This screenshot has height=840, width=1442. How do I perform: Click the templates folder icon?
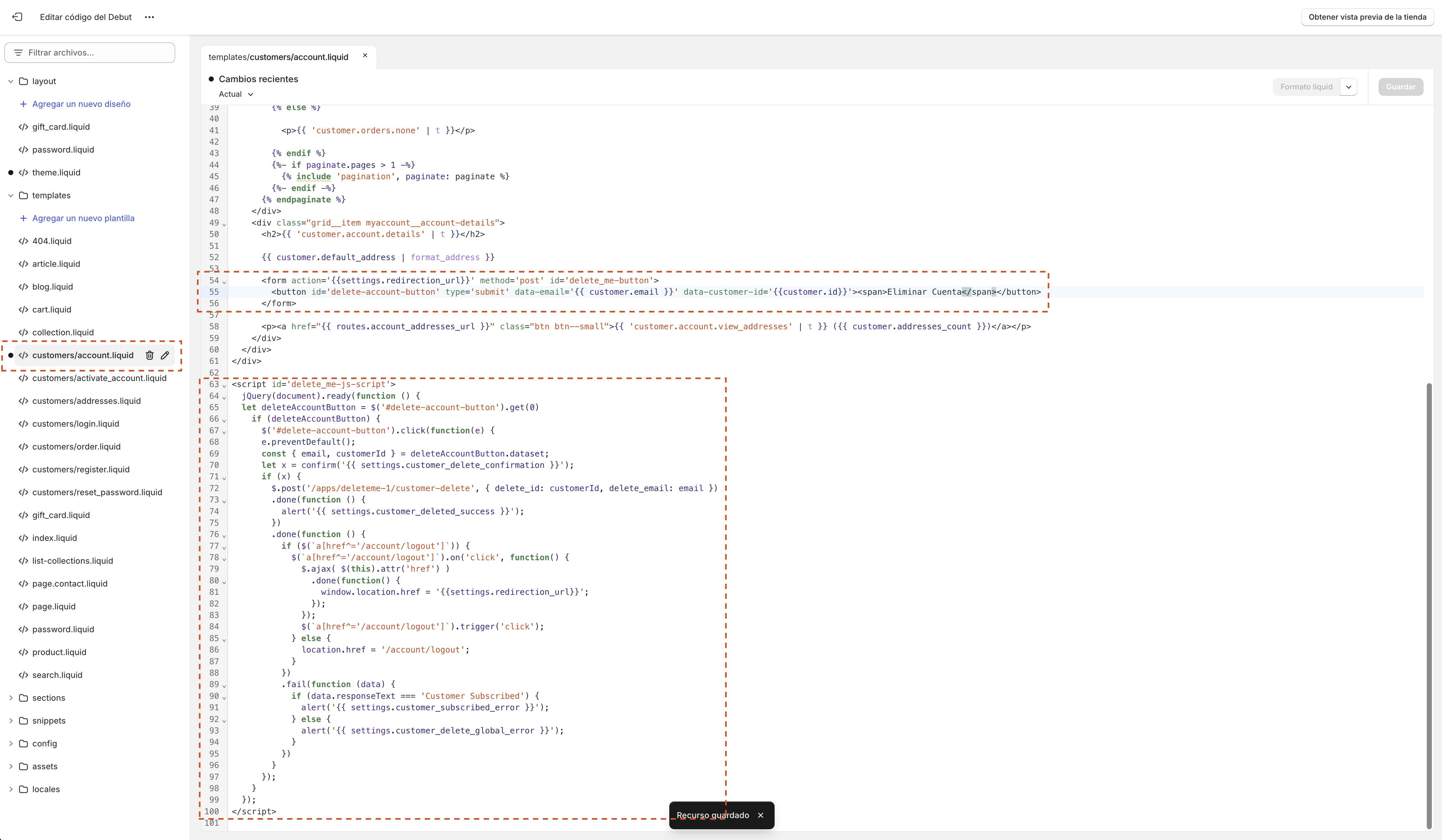click(x=23, y=196)
